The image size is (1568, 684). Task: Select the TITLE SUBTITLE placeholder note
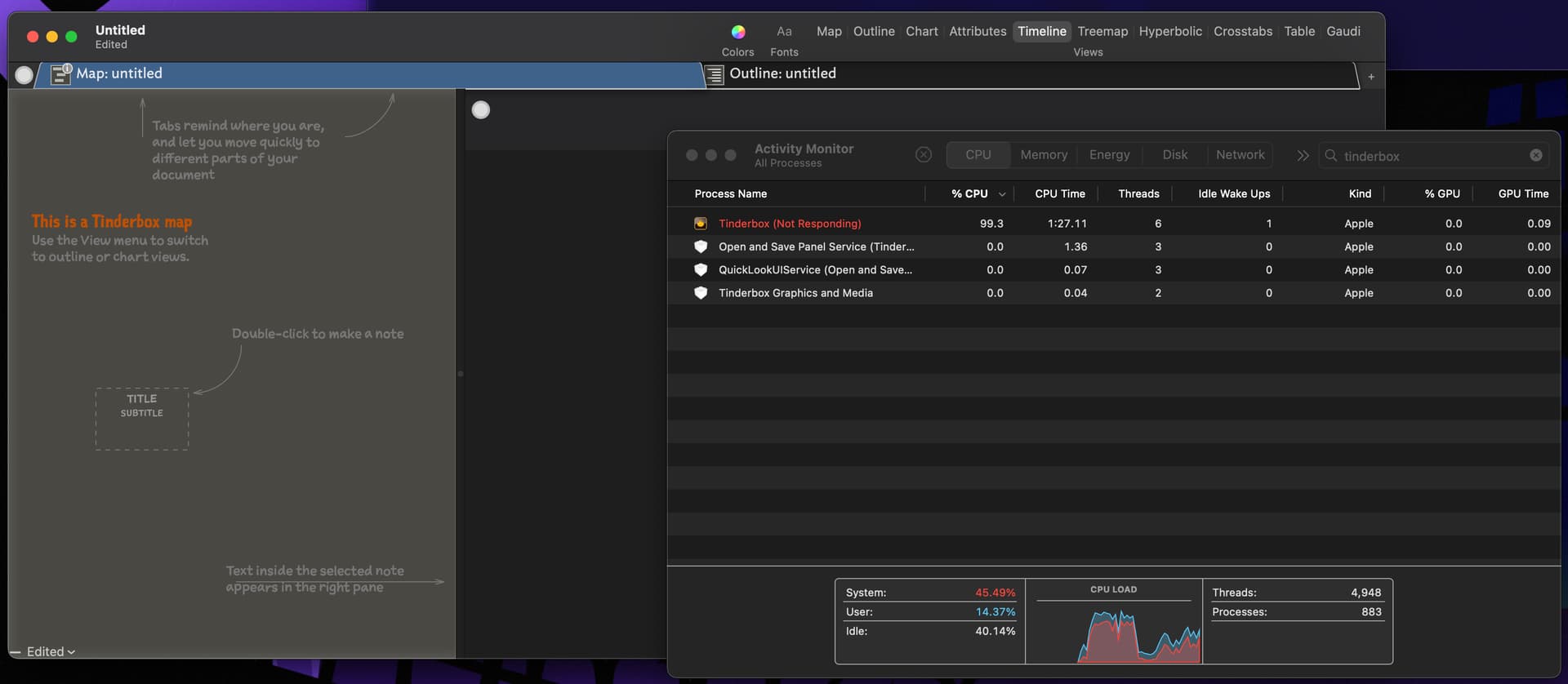pos(142,419)
